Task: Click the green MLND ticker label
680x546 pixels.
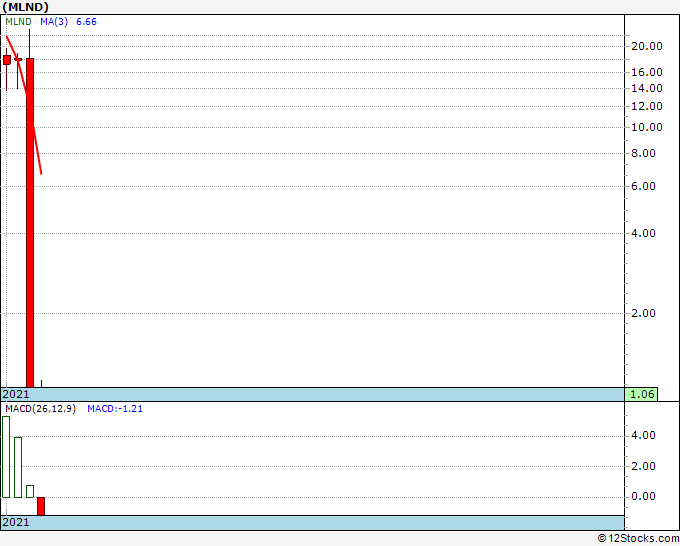Action: tap(18, 22)
